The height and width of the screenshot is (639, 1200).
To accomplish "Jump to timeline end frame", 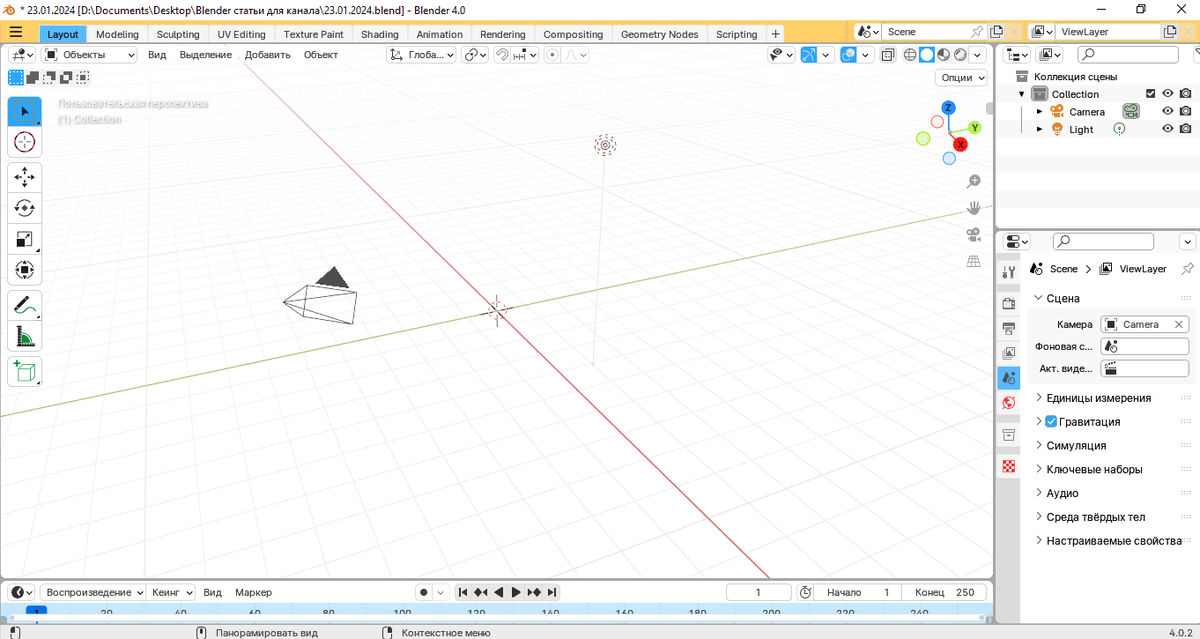I will (552, 592).
